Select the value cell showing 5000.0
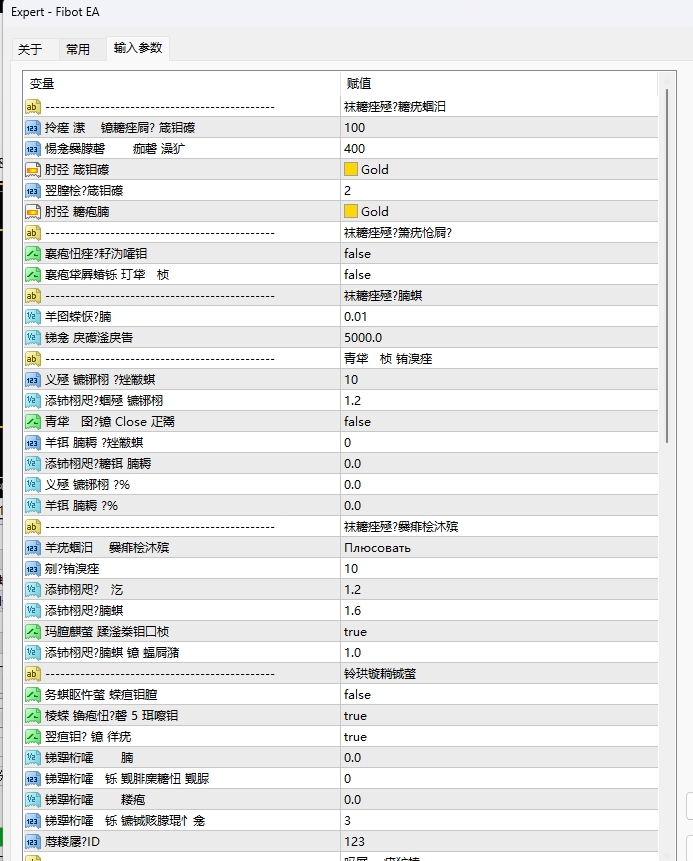 point(499,338)
